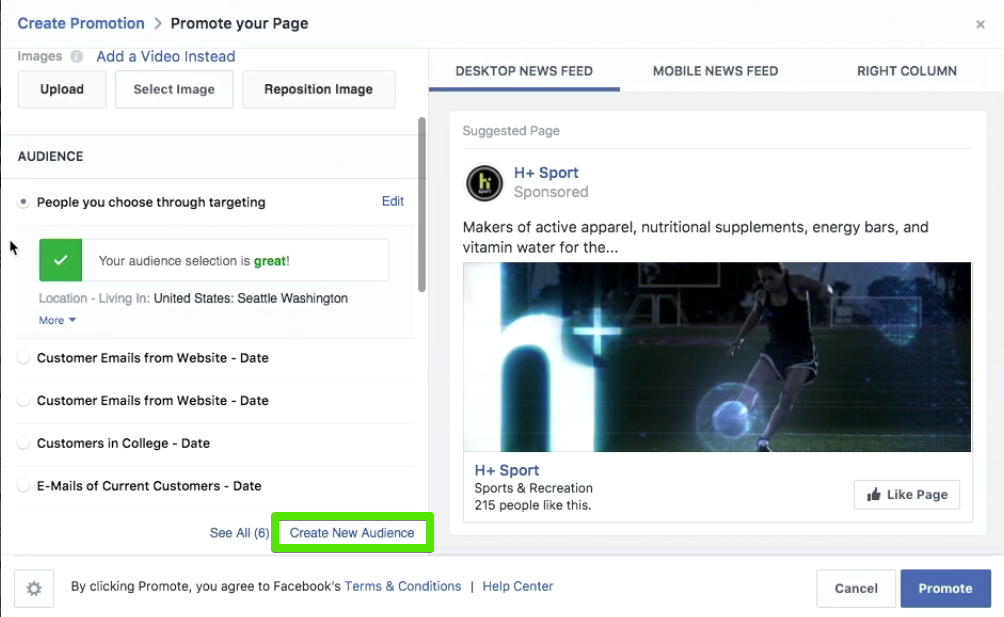Edit the targeting audience
This screenshot has width=1004, height=617.
click(393, 201)
